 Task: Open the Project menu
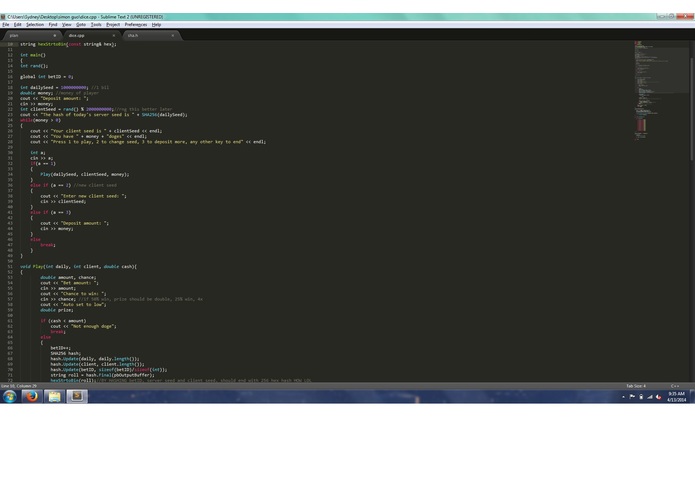click(113, 25)
